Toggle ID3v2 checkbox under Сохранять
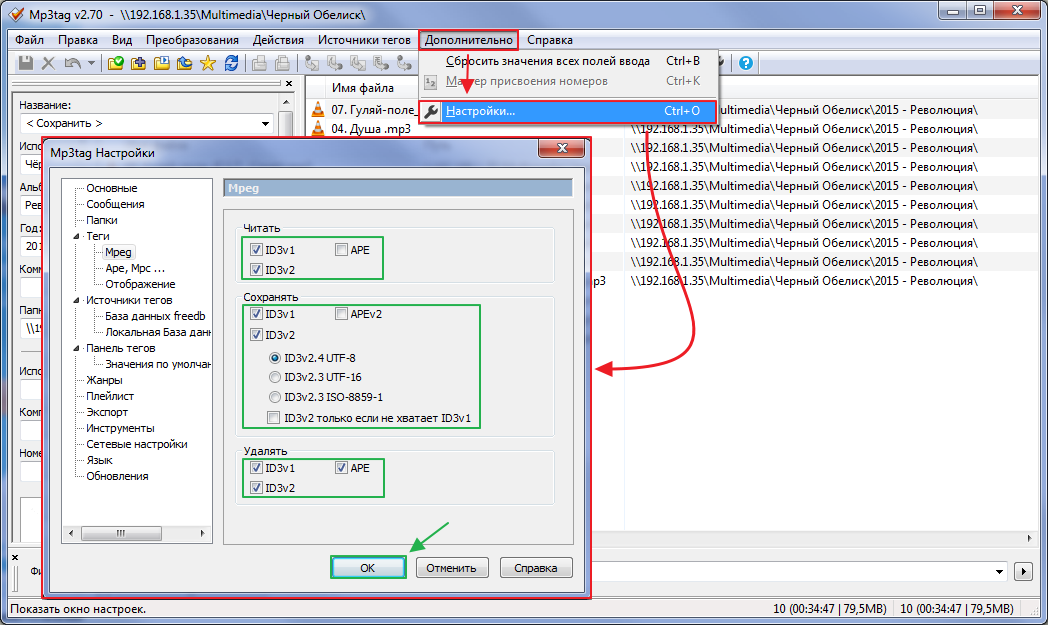 [x=256, y=334]
